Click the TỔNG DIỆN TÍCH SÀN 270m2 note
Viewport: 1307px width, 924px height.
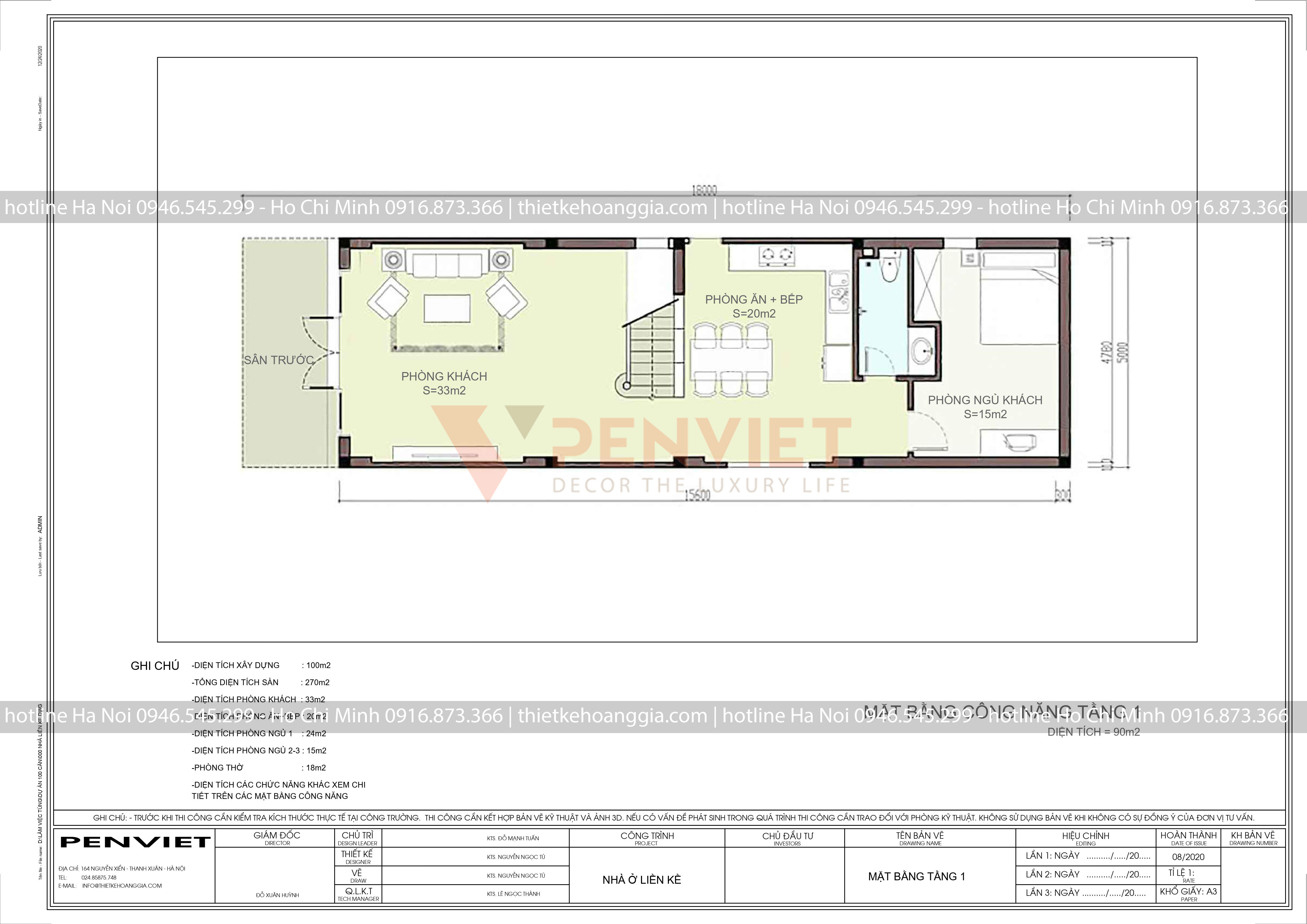click(x=260, y=682)
